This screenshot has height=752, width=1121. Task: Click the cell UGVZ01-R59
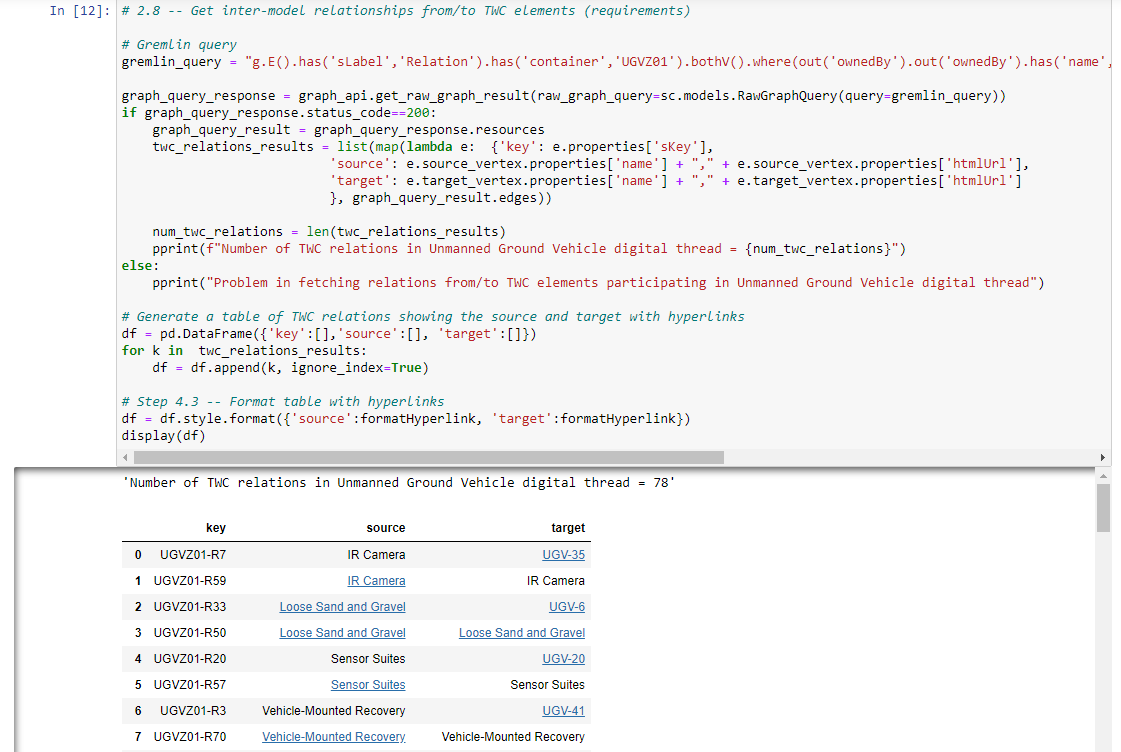click(190, 581)
